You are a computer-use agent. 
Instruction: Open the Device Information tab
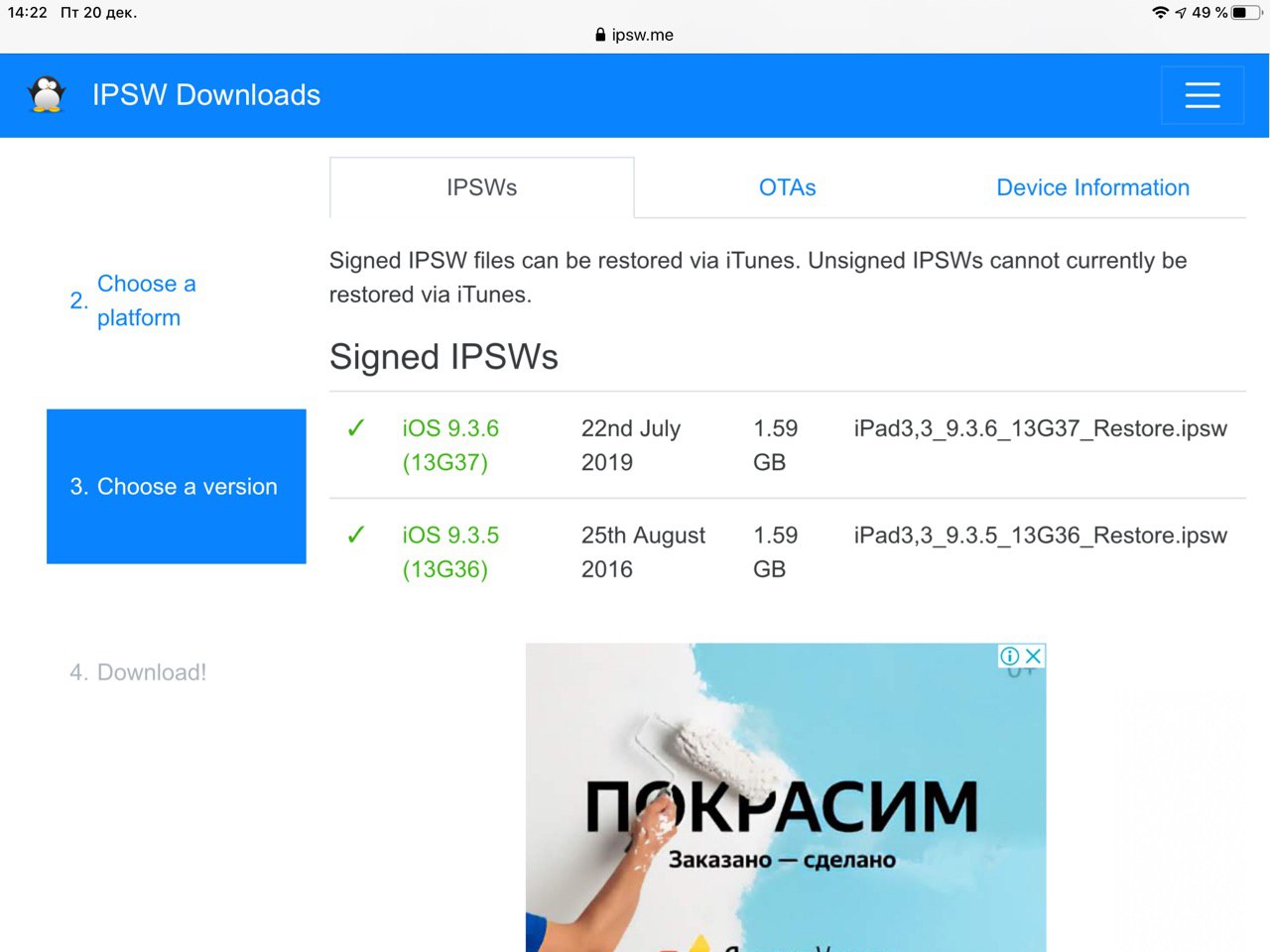[1092, 187]
